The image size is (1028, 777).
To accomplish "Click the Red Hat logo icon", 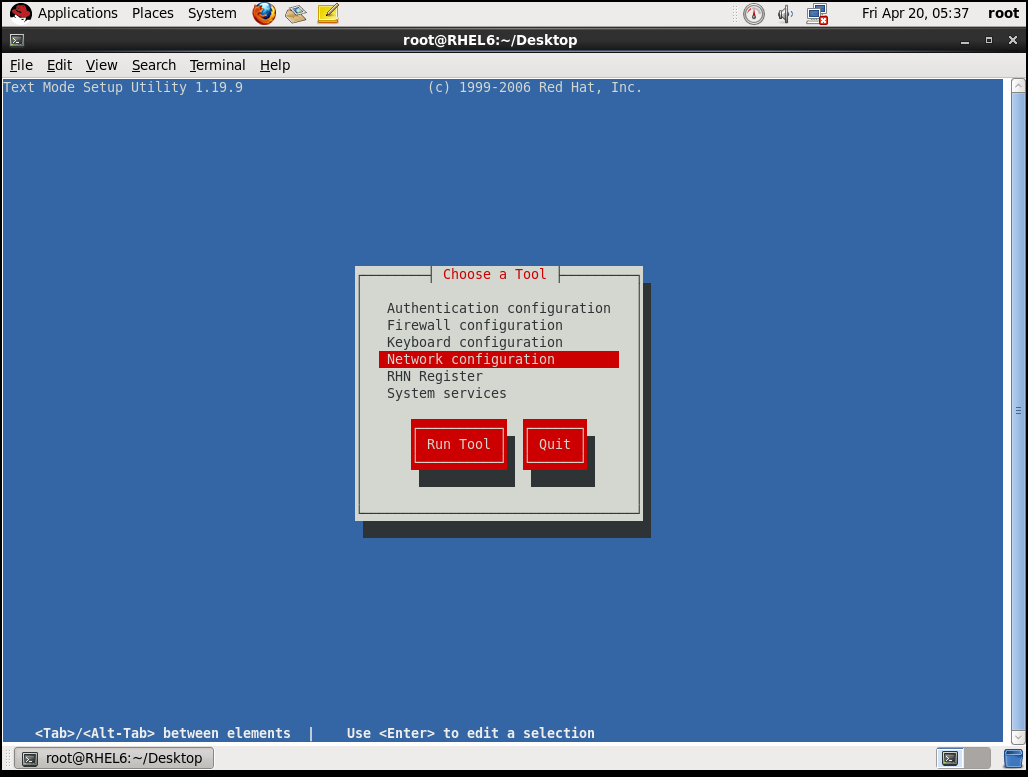I will coord(20,13).
